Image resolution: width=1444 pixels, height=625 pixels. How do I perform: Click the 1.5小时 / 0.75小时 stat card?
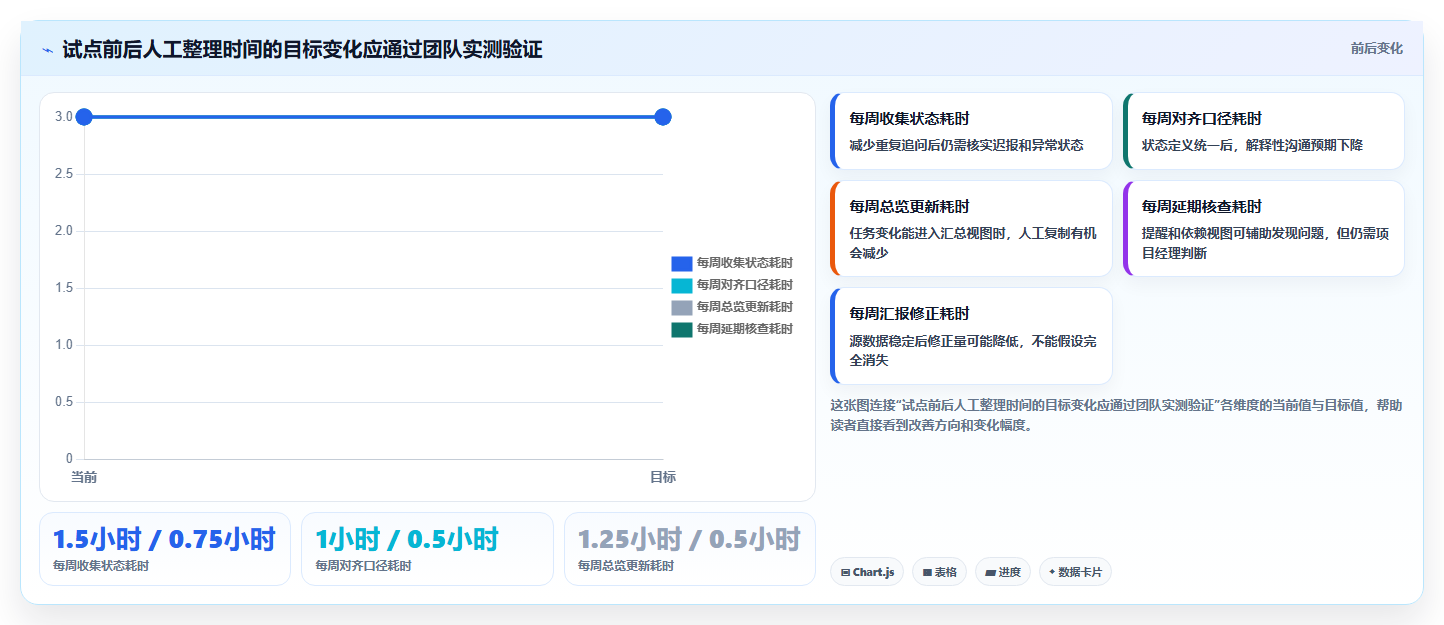click(165, 549)
